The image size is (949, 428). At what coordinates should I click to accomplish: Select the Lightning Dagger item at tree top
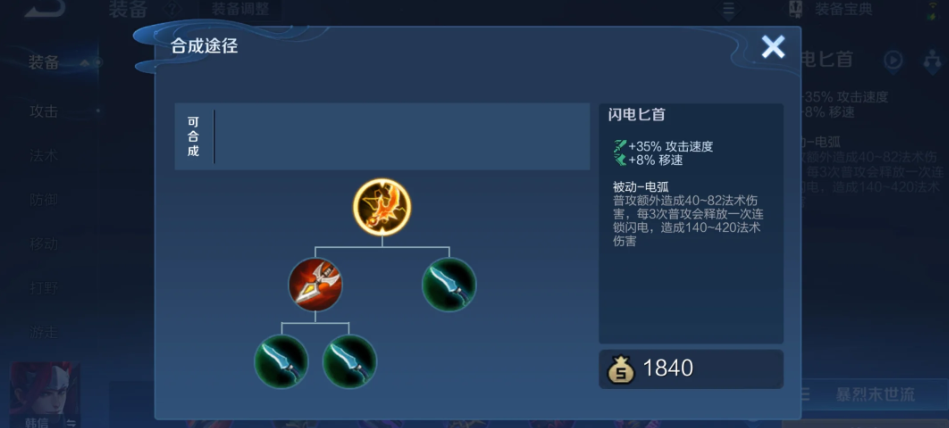[x=382, y=207]
